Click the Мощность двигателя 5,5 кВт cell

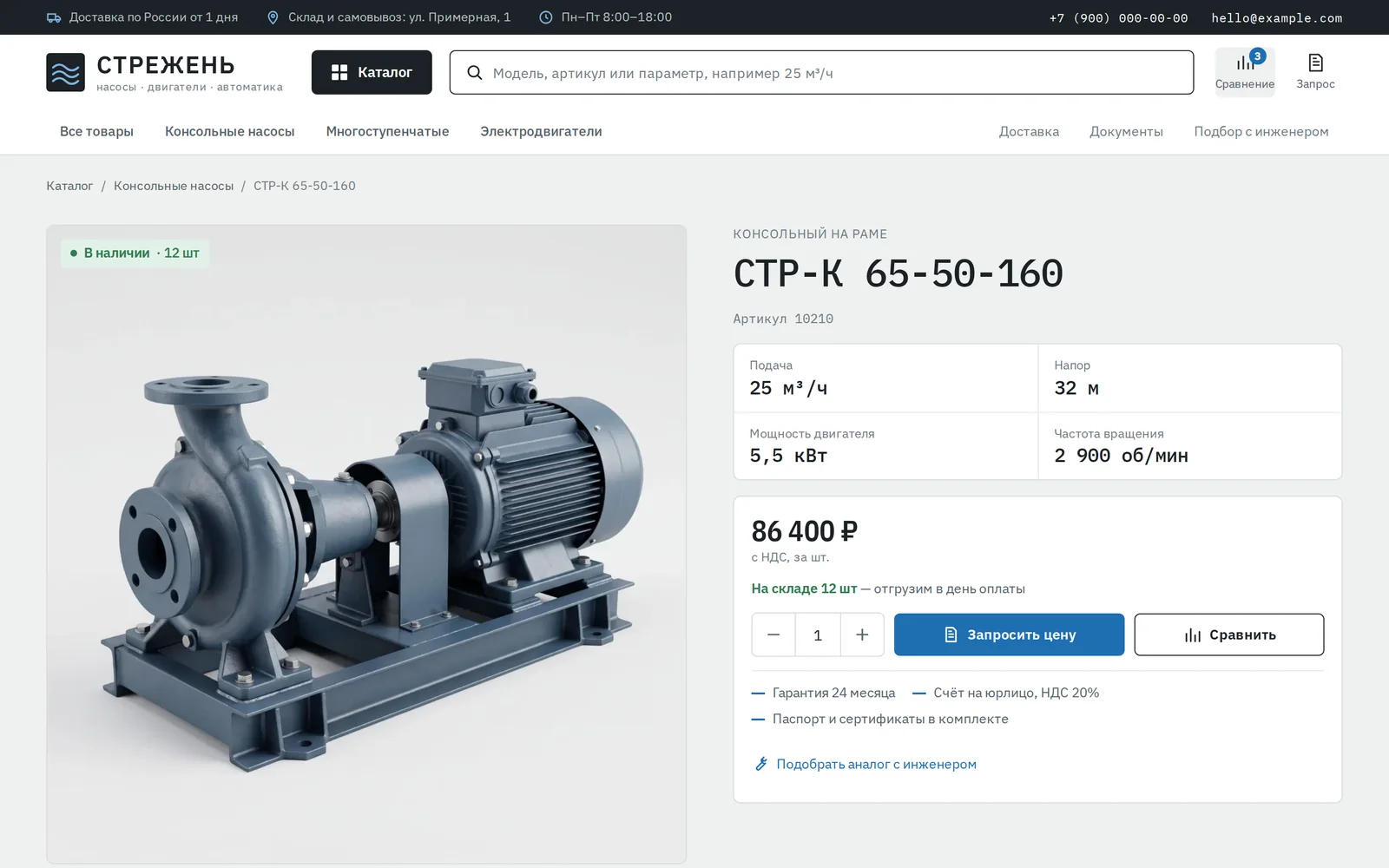coord(885,446)
